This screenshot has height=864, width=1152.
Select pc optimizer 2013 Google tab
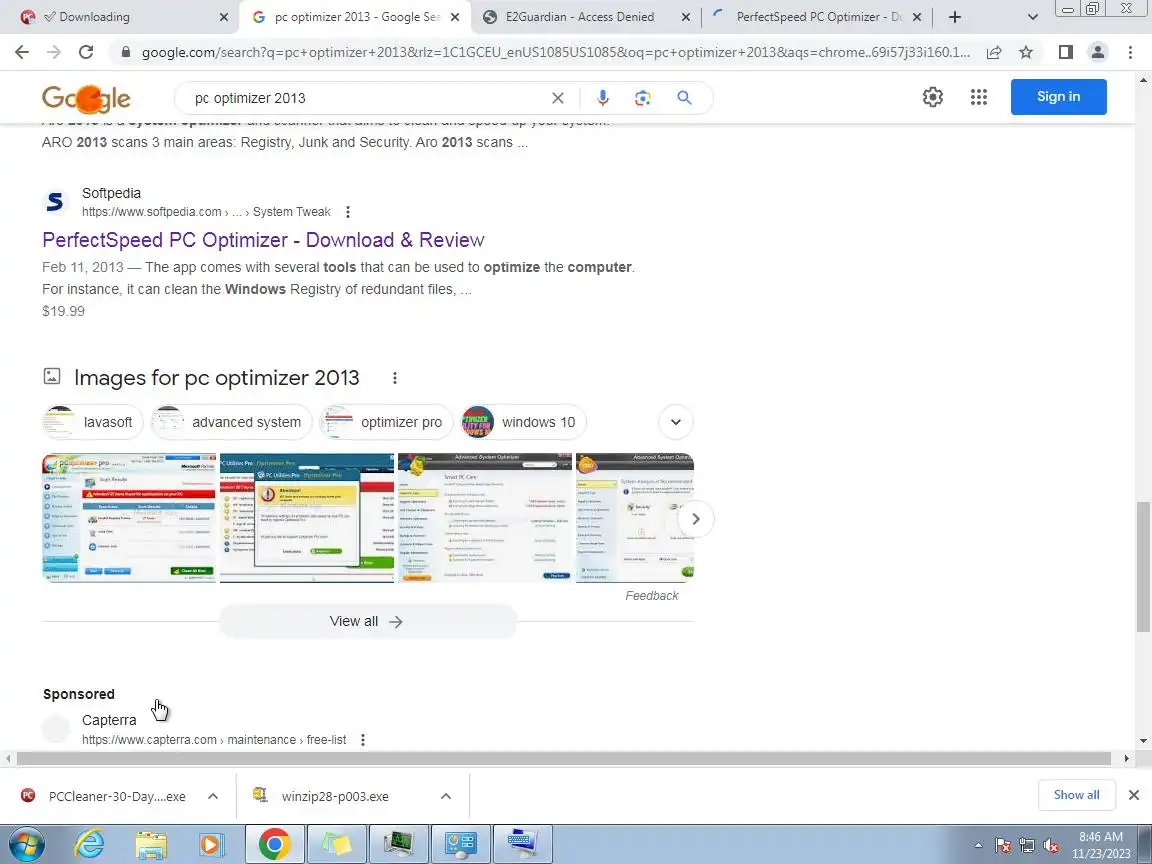coord(356,17)
